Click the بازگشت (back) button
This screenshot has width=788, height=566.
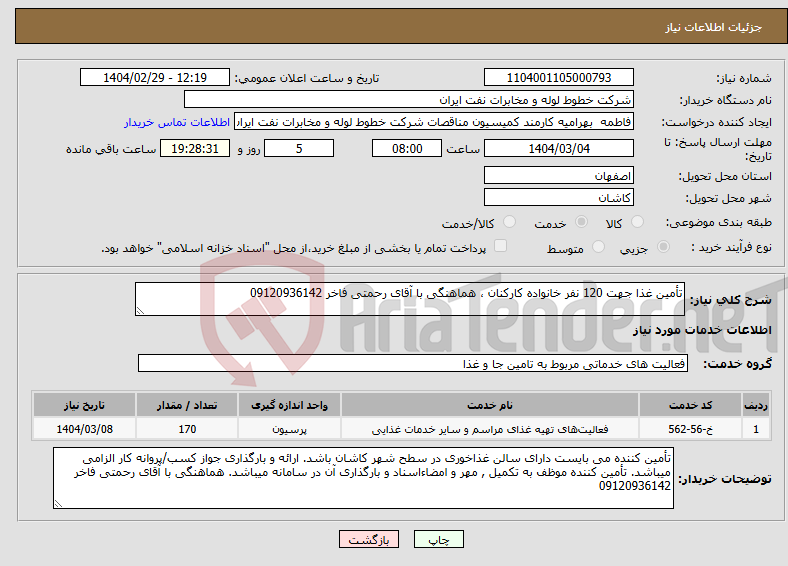(x=369, y=539)
